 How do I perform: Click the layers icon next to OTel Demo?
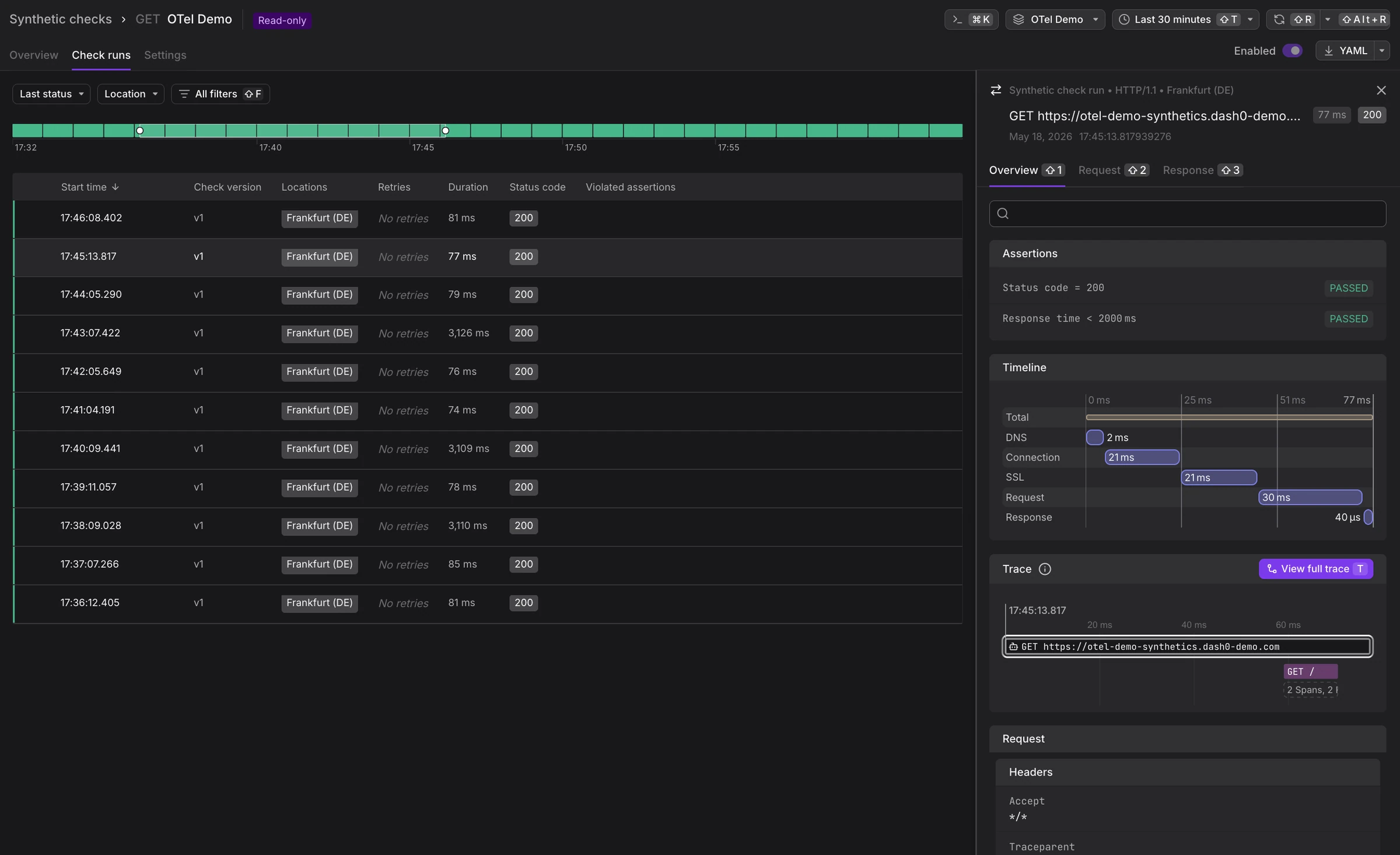click(1019, 19)
